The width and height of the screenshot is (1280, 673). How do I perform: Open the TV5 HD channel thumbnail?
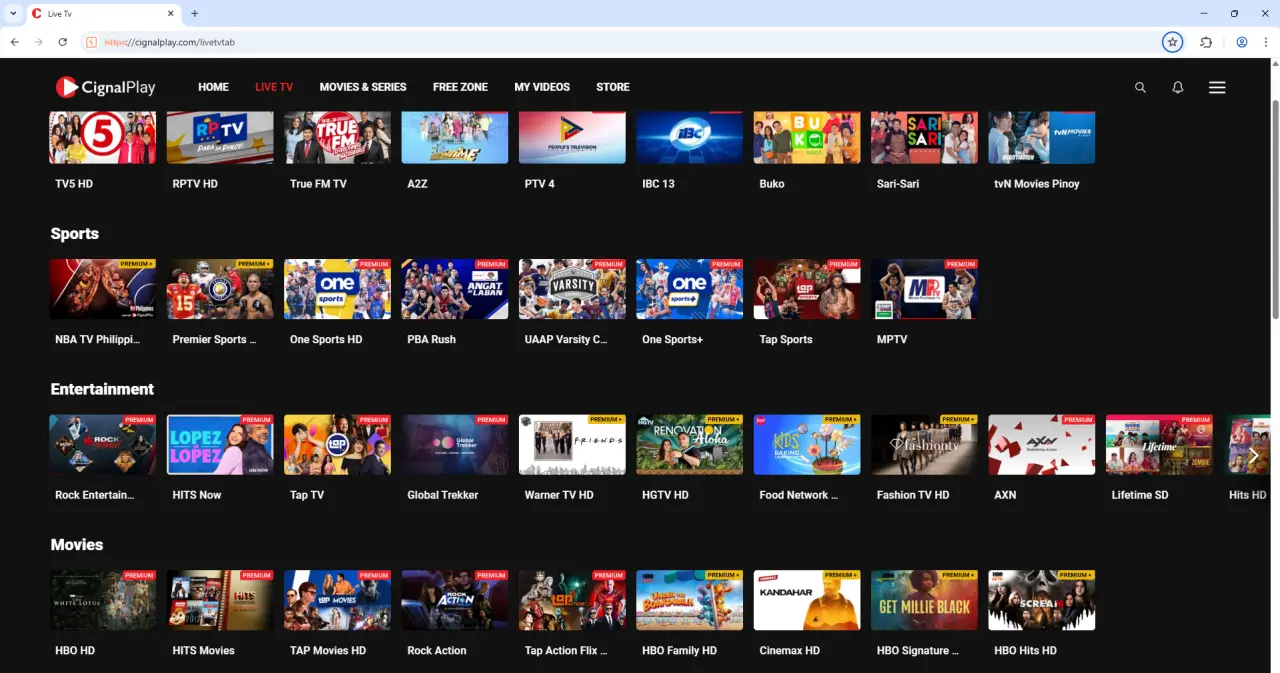103,137
